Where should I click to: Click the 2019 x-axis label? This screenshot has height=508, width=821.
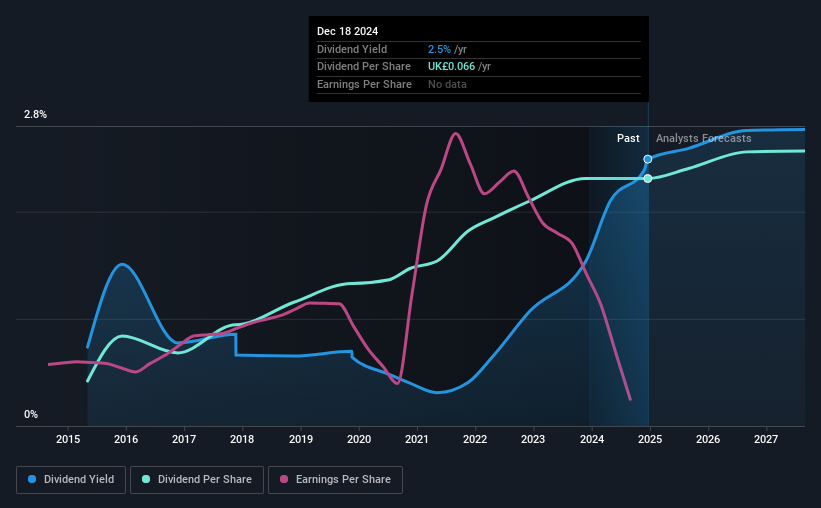[x=301, y=439]
